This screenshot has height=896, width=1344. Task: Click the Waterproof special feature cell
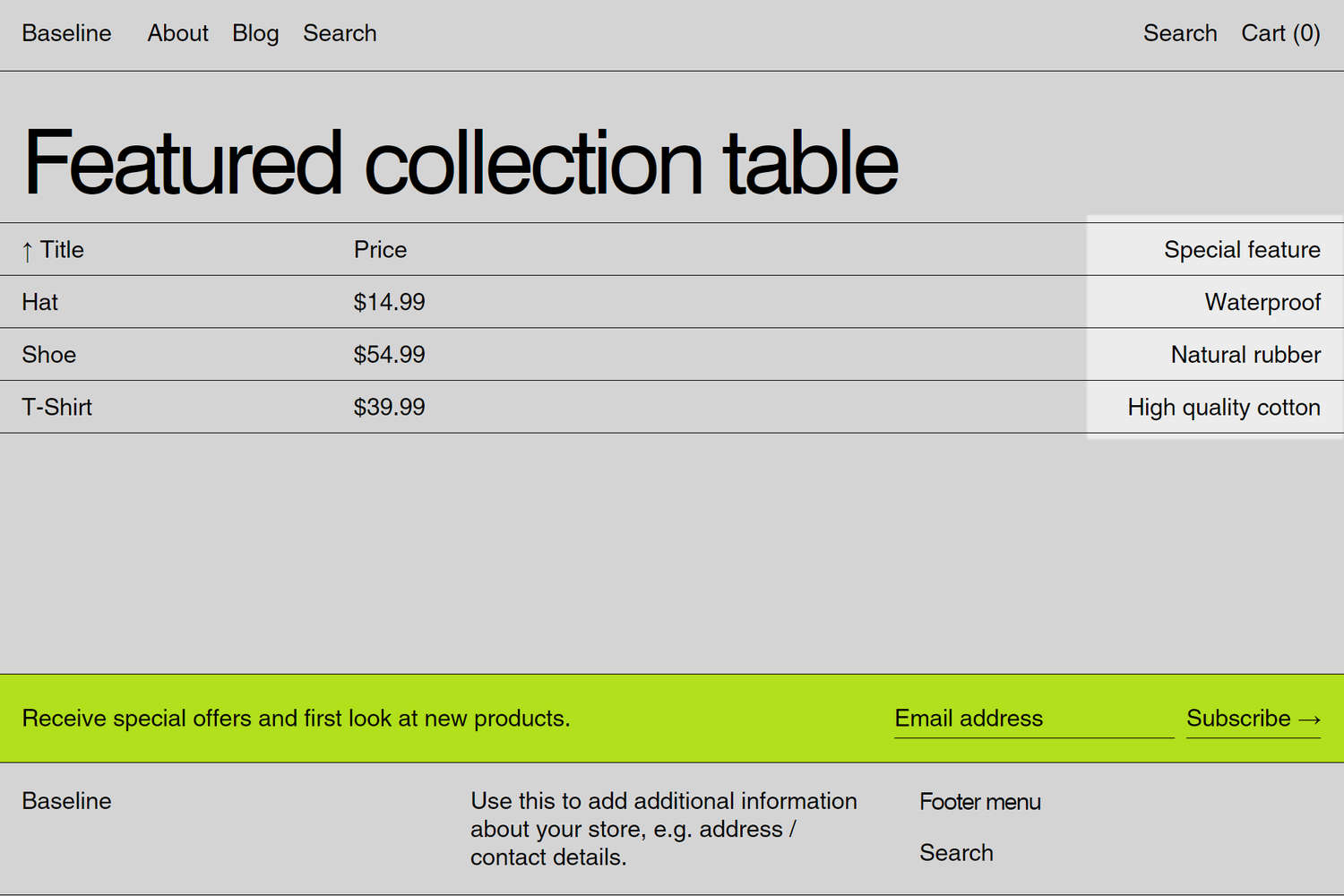1262,302
